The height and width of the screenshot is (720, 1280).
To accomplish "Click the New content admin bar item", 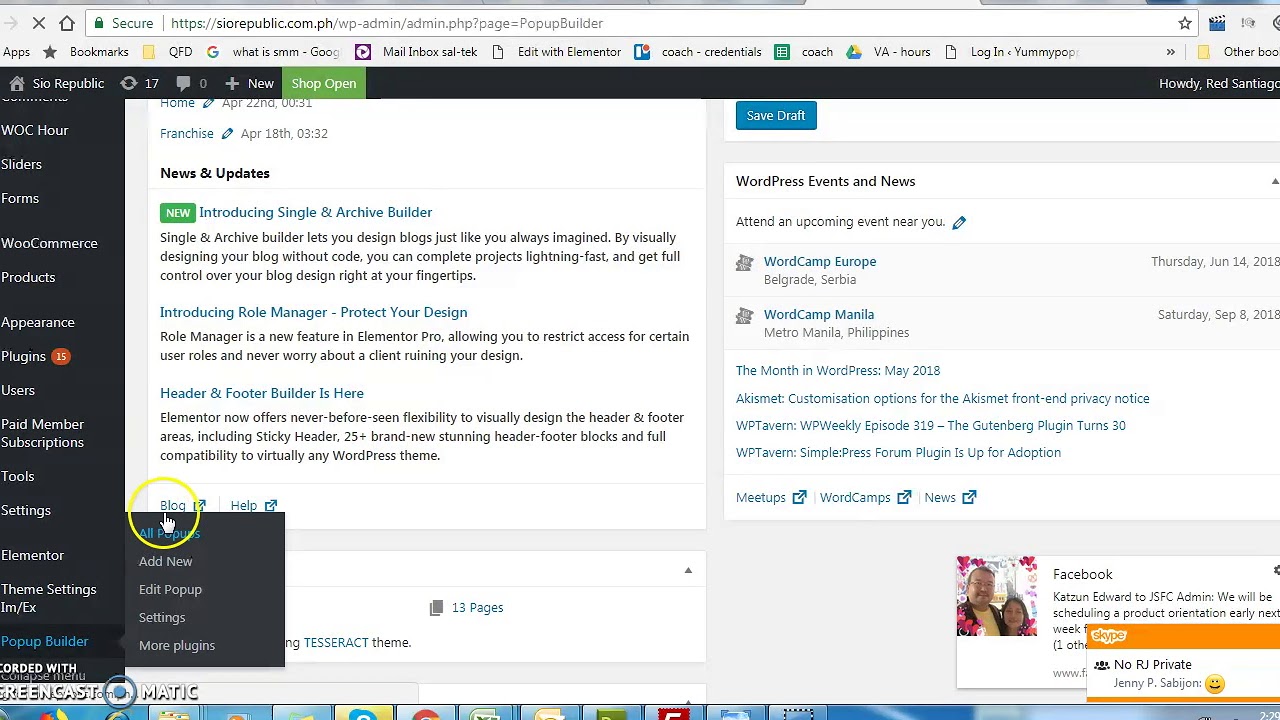I will tap(249, 83).
